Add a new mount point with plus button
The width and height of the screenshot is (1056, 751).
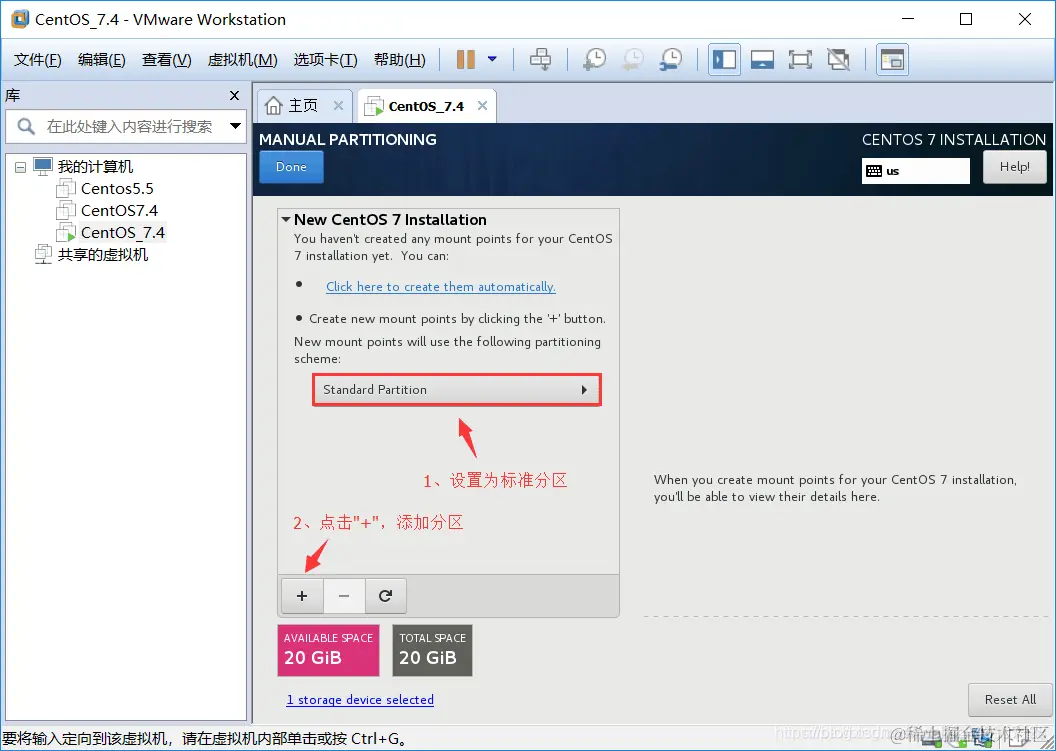pos(302,596)
